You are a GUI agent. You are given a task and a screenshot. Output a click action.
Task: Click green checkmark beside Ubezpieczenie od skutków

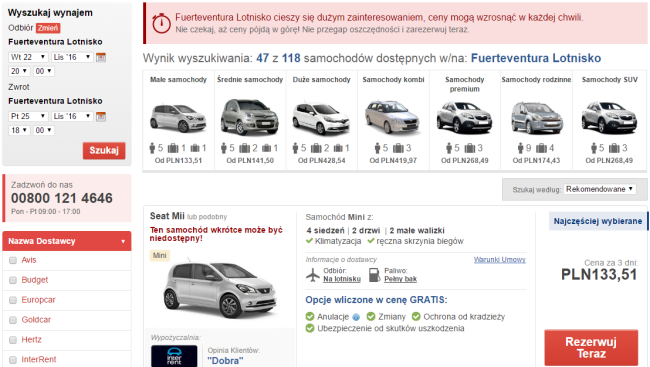(x=310, y=328)
